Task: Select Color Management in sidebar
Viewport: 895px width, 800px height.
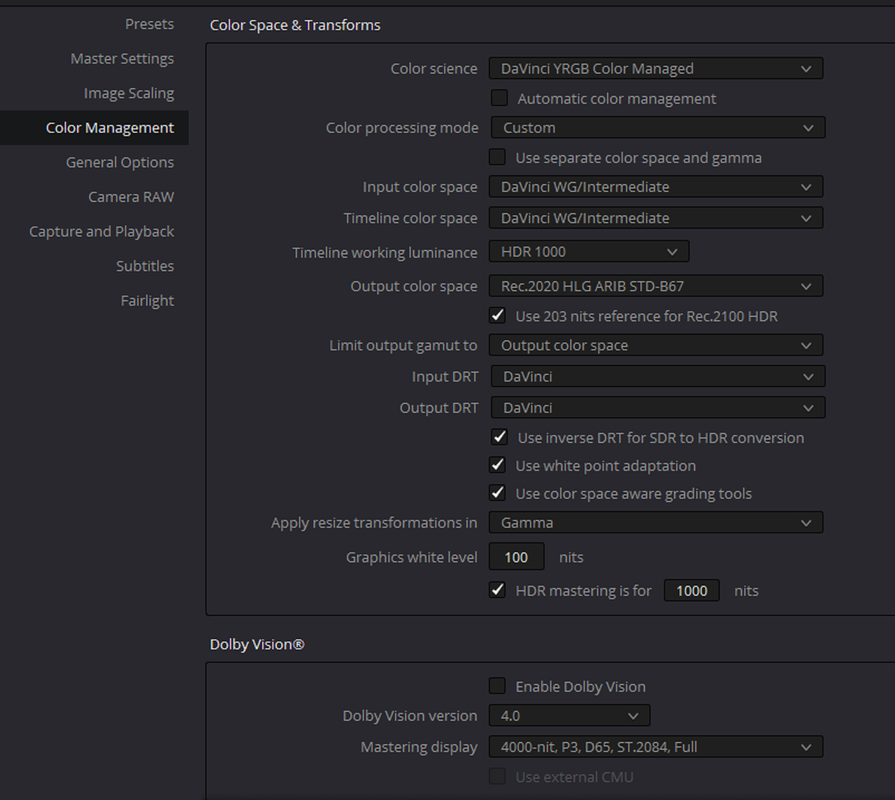Action: pos(94,128)
